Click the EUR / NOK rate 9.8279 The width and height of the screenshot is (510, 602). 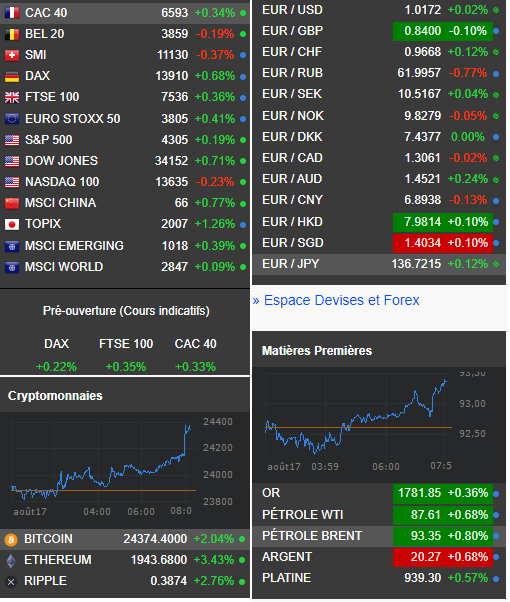pyautogui.click(x=422, y=116)
